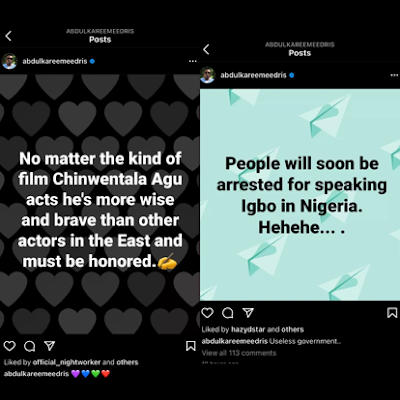Open abdulkareemeedris username on right post header
The image size is (400, 400).
253,75
